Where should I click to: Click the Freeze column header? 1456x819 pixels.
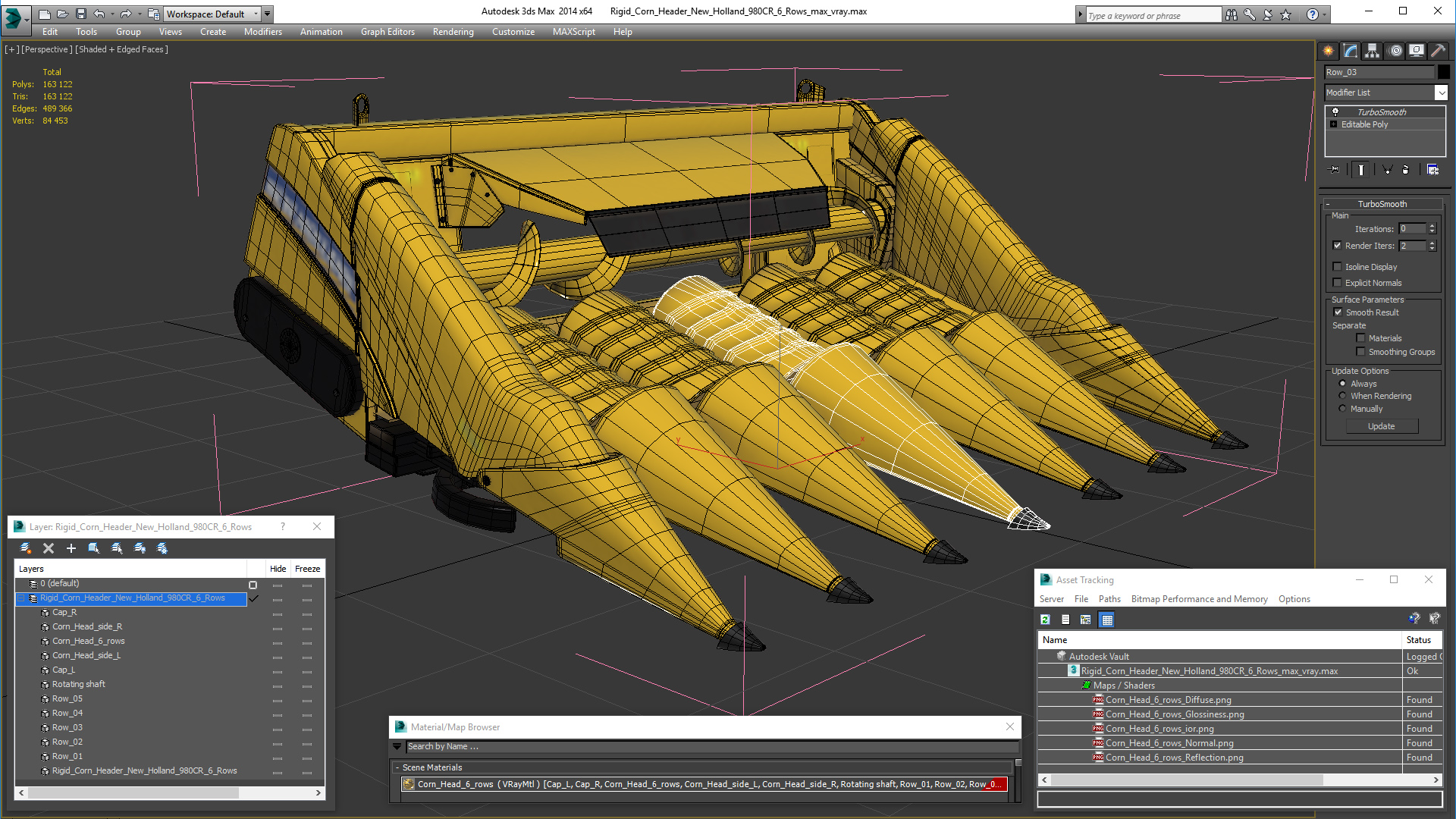307,569
